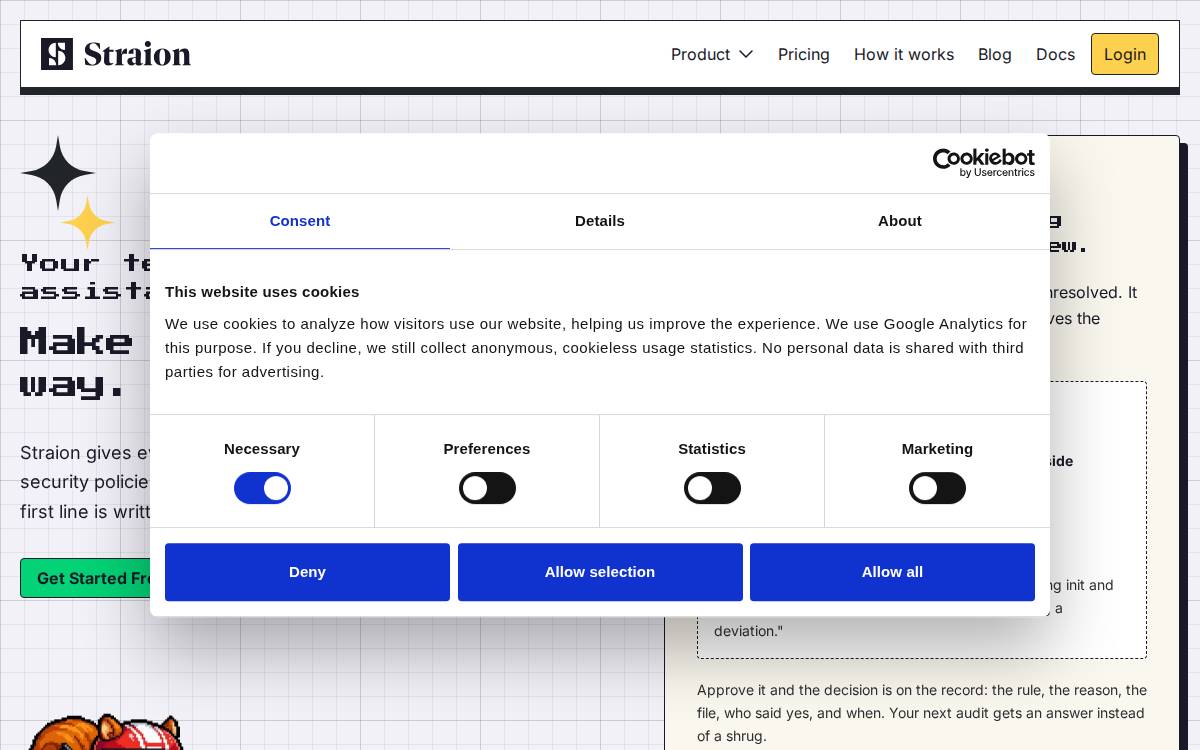1200x750 pixels.
Task: Click the Straion brand name text
Action: [137, 54]
